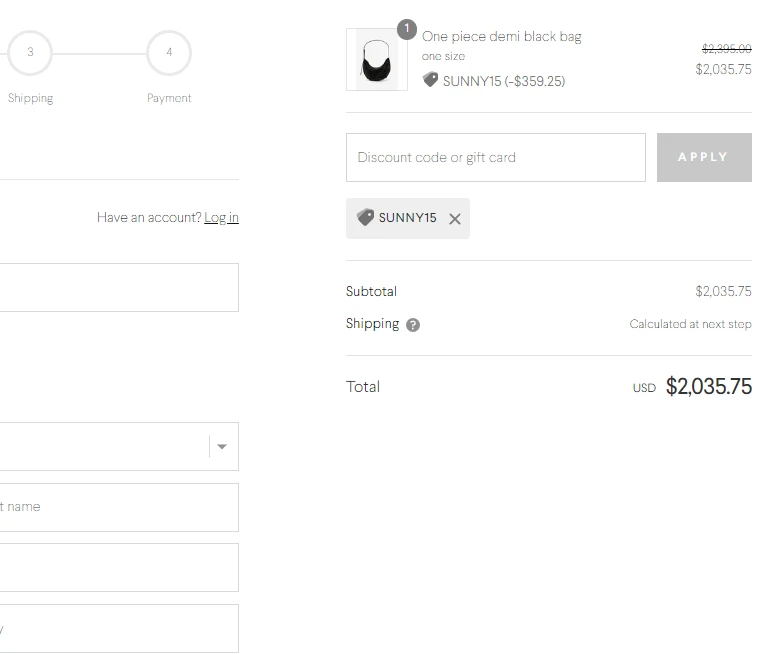Click the Shipping step label

click(31, 98)
